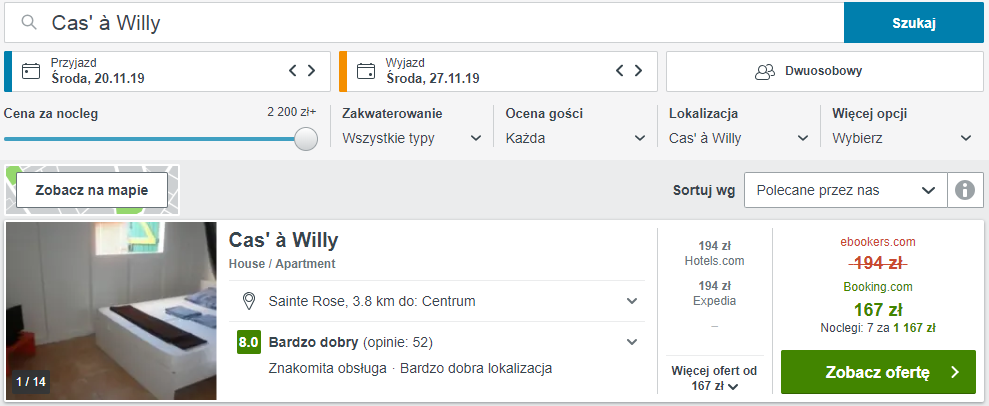Click Noclegi: 7 za 1 167 zł text
Viewport: 989px width, 406px height.
click(x=878, y=328)
